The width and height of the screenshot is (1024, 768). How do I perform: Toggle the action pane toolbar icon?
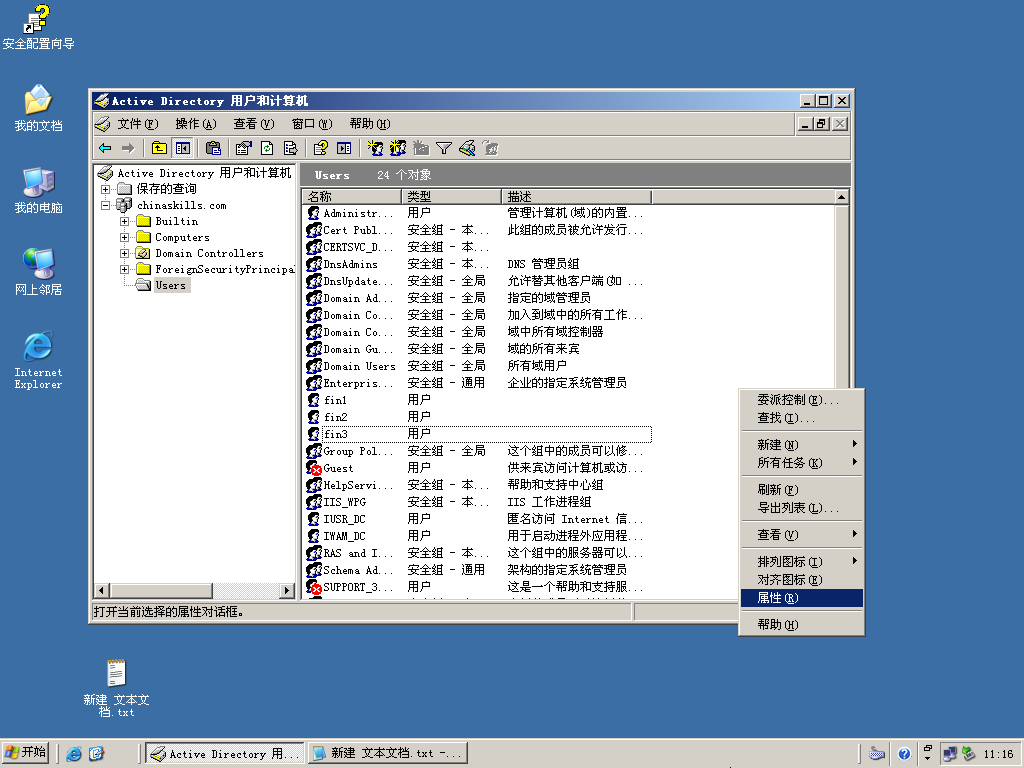tap(344, 148)
